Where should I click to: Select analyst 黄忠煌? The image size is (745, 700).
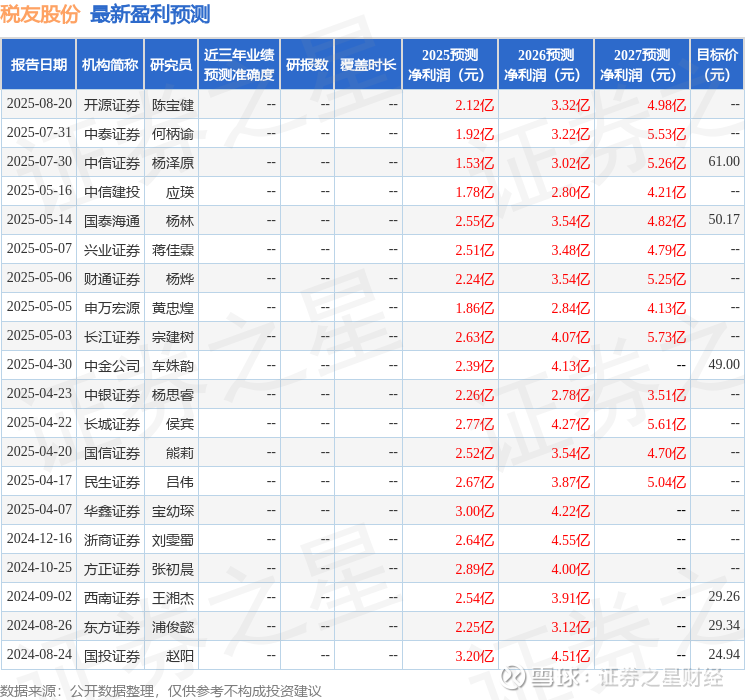tap(173, 308)
